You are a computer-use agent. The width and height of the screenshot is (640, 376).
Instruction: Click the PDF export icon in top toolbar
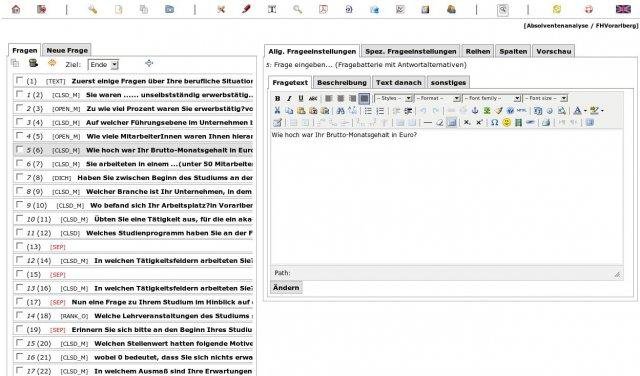tap(323, 9)
